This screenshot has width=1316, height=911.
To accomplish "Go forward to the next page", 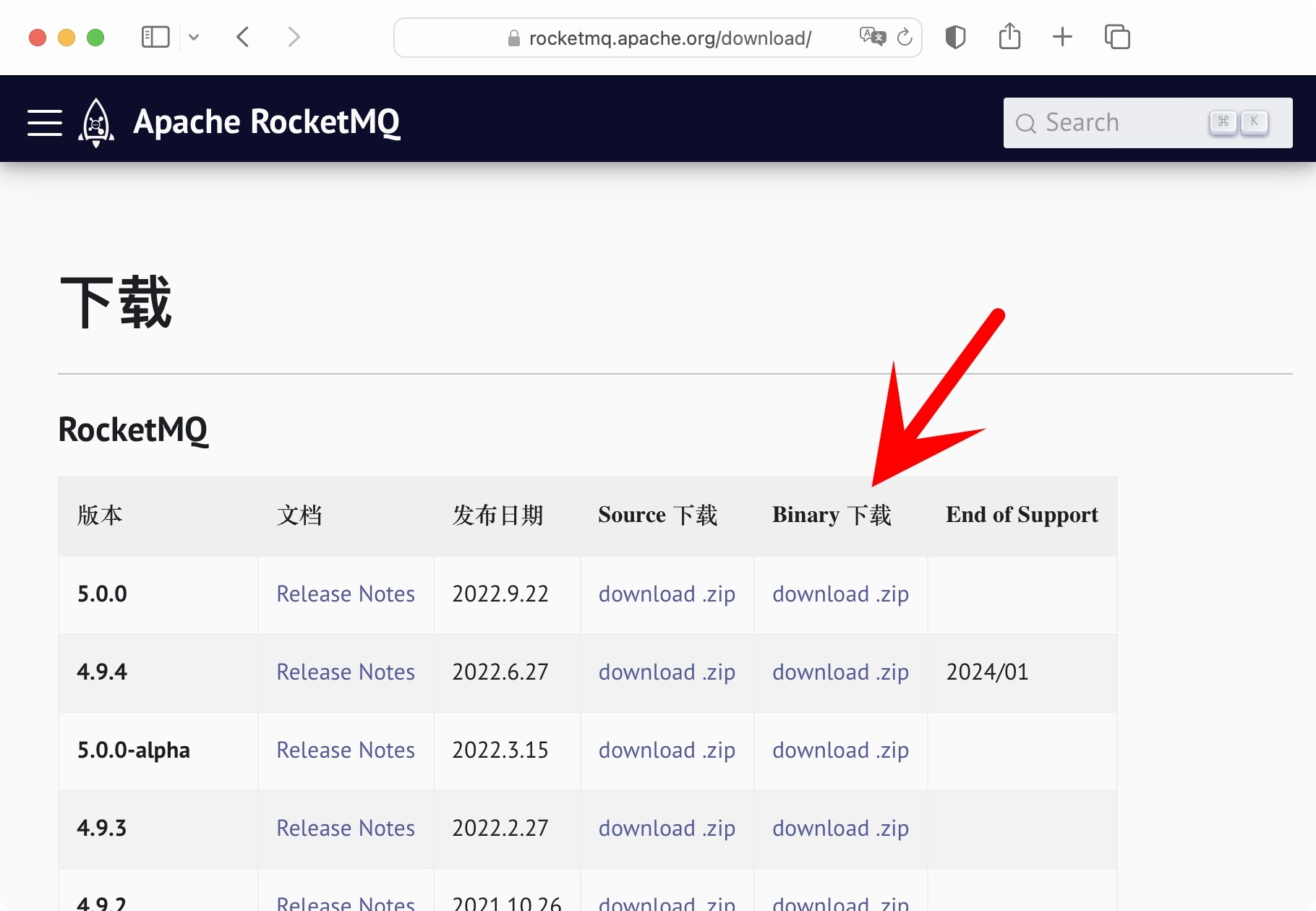I will click(294, 37).
